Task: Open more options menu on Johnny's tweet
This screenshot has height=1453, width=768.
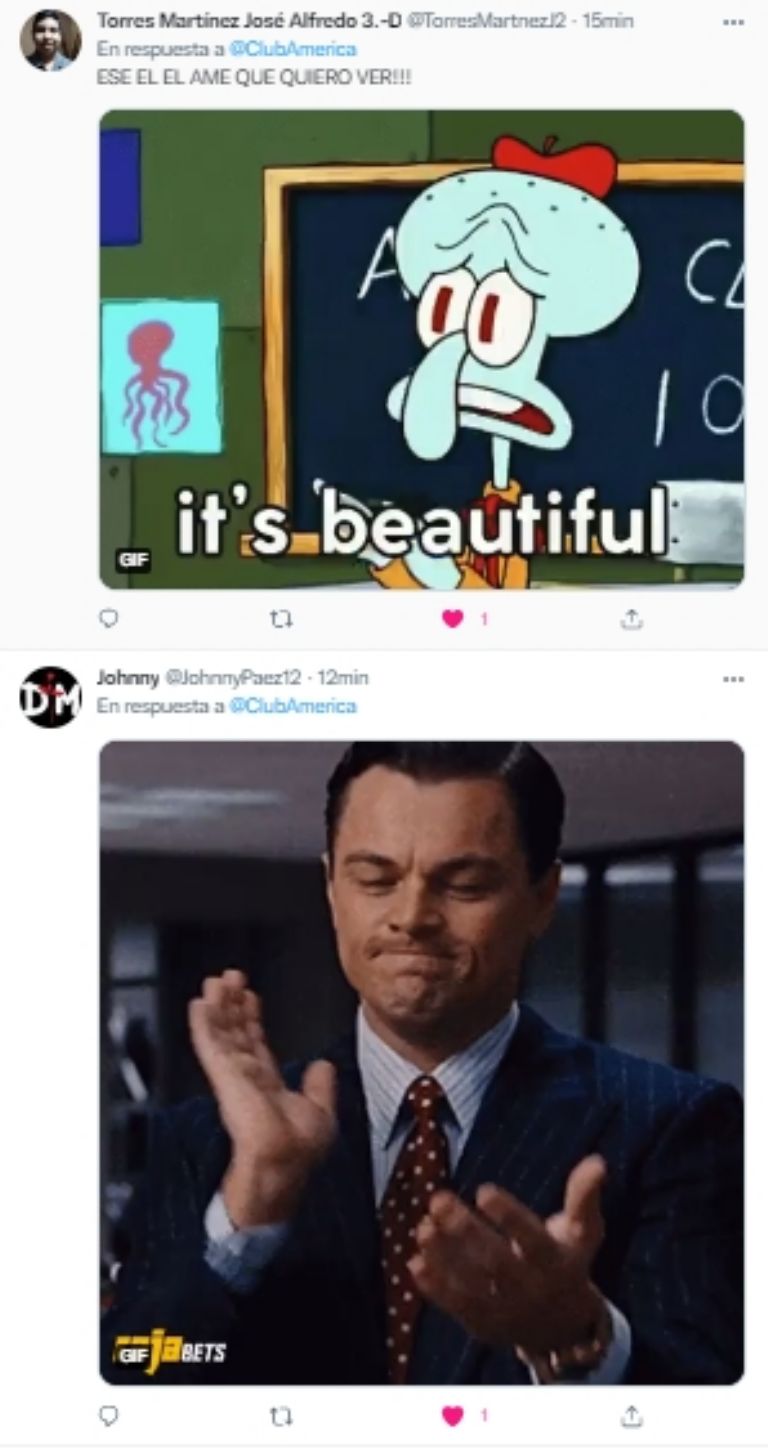Action: point(733,678)
